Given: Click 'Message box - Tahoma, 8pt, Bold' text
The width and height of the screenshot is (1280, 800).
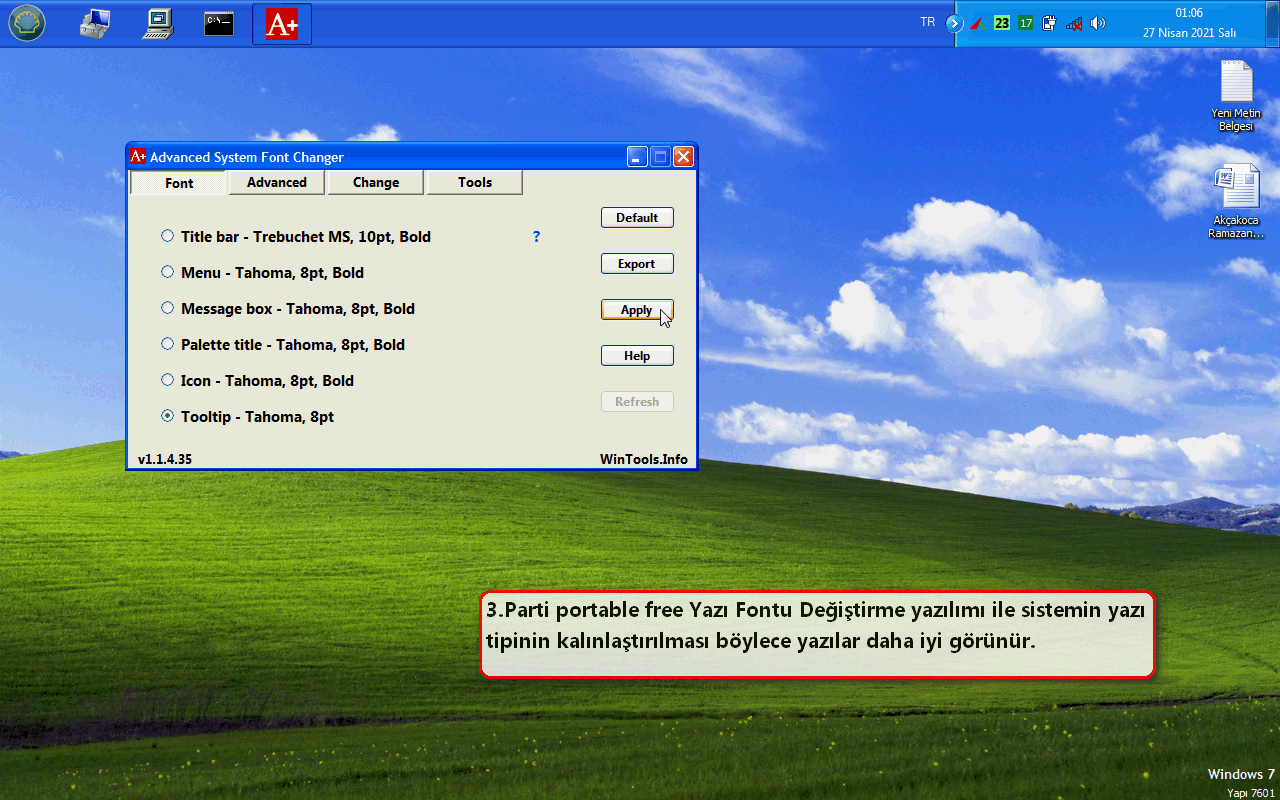Looking at the screenshot, I should (298, 309).
